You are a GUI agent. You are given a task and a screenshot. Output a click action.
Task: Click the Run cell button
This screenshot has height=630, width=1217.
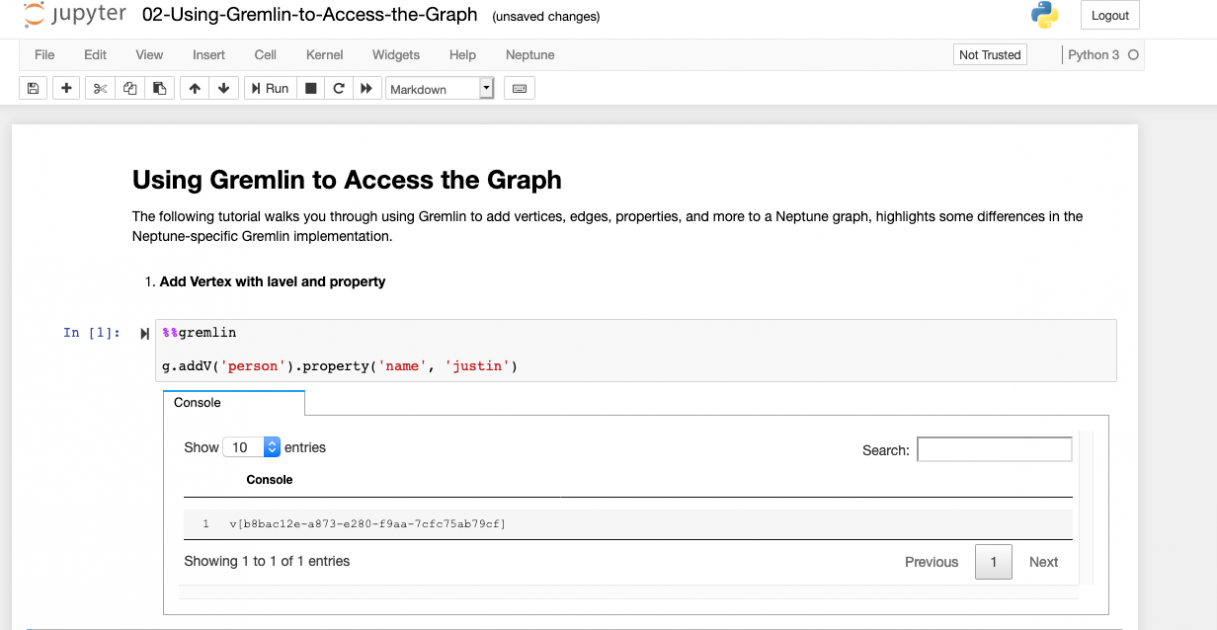[269, 88]
